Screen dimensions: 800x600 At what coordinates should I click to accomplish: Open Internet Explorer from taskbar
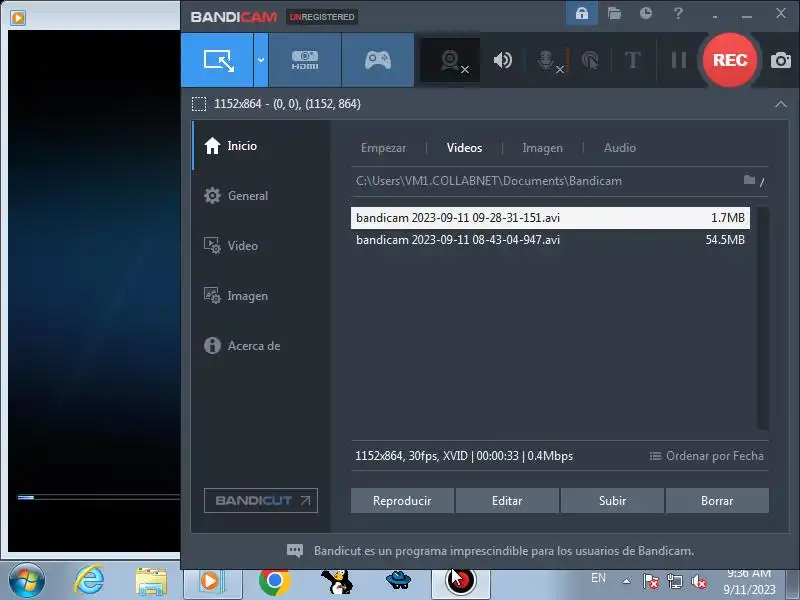click(x=89, y=581)
